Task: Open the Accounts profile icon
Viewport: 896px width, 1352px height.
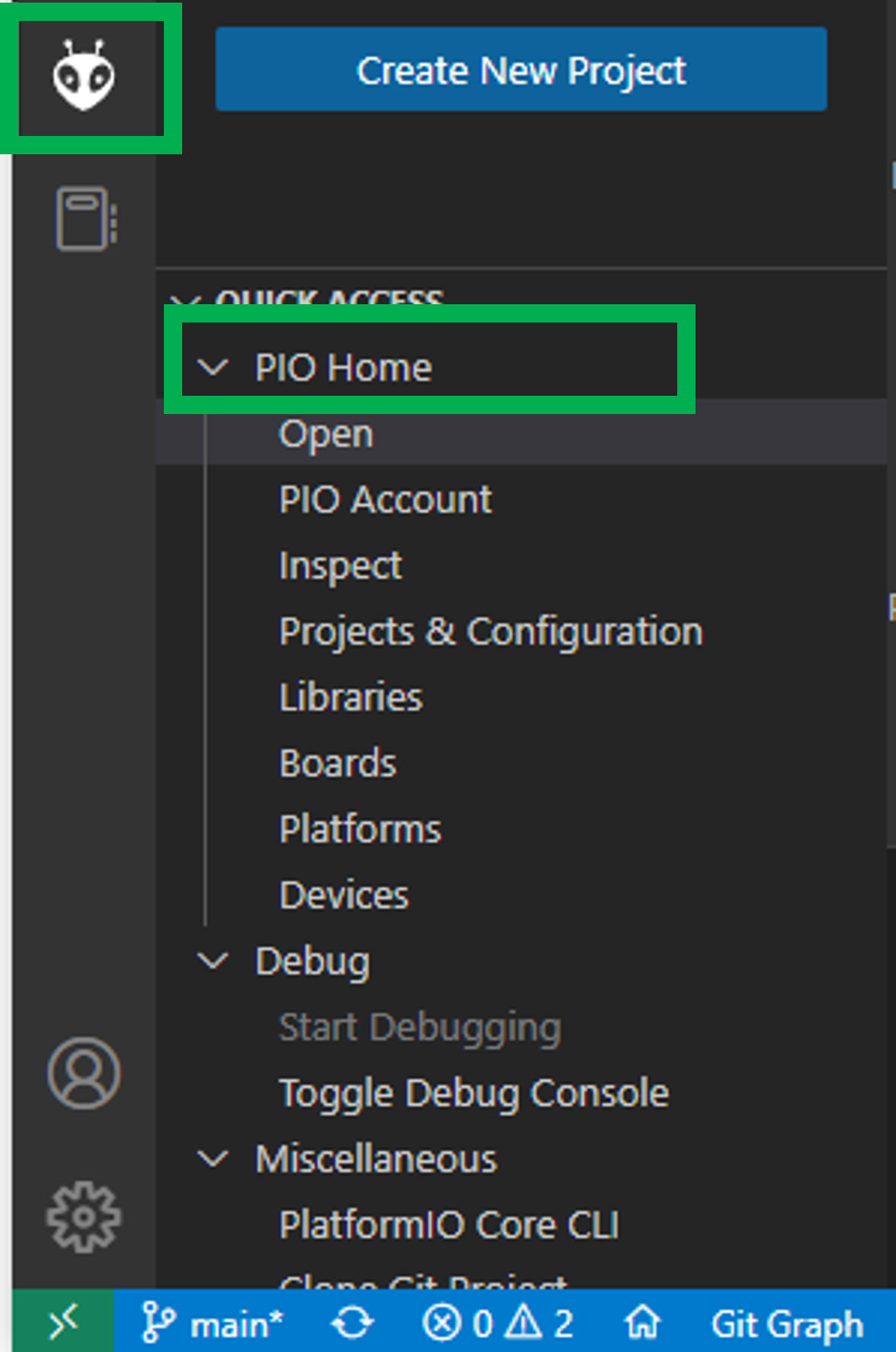Action: click(x=84, y=1073)
